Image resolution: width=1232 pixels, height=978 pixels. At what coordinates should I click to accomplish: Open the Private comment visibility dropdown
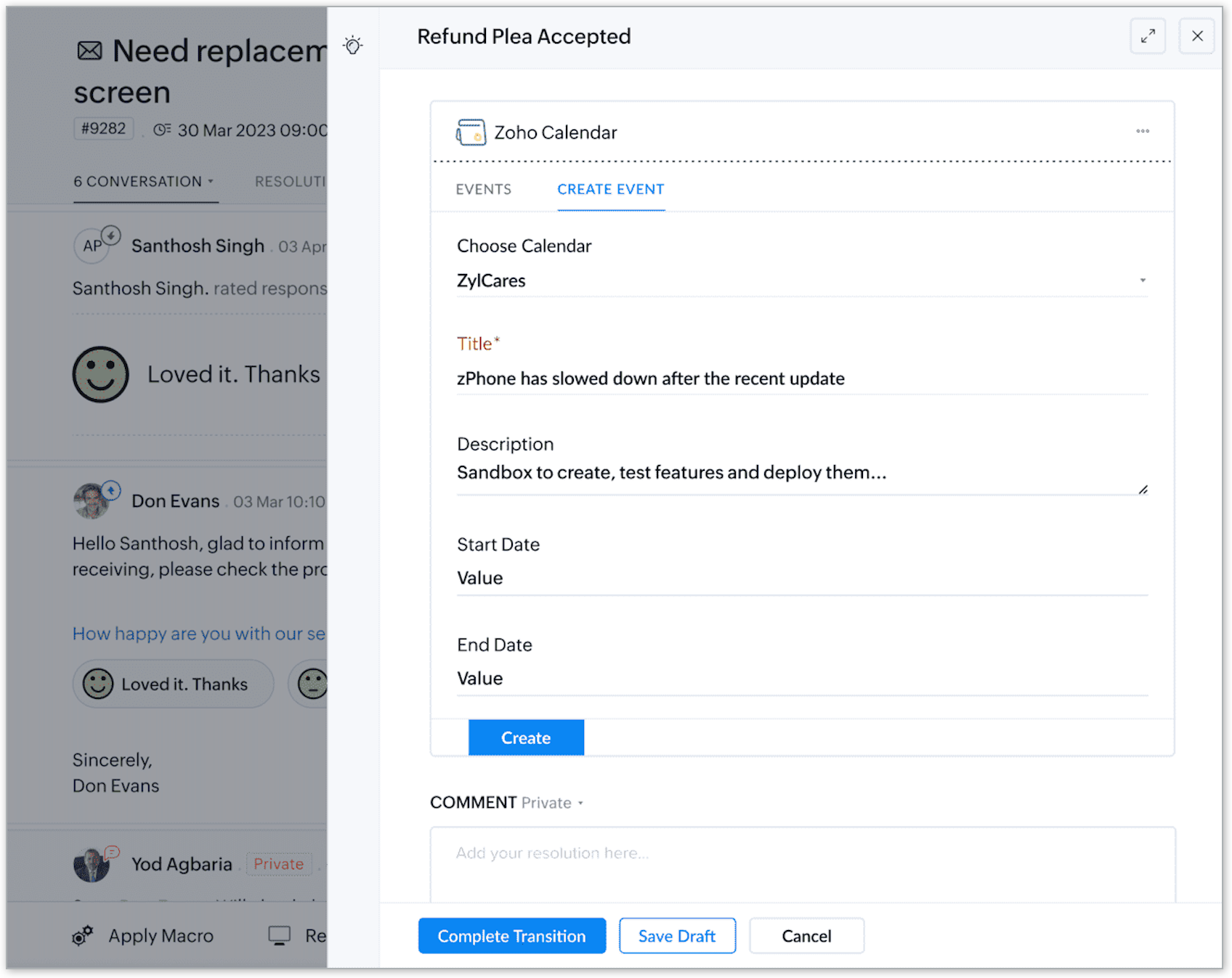(552, 803)
